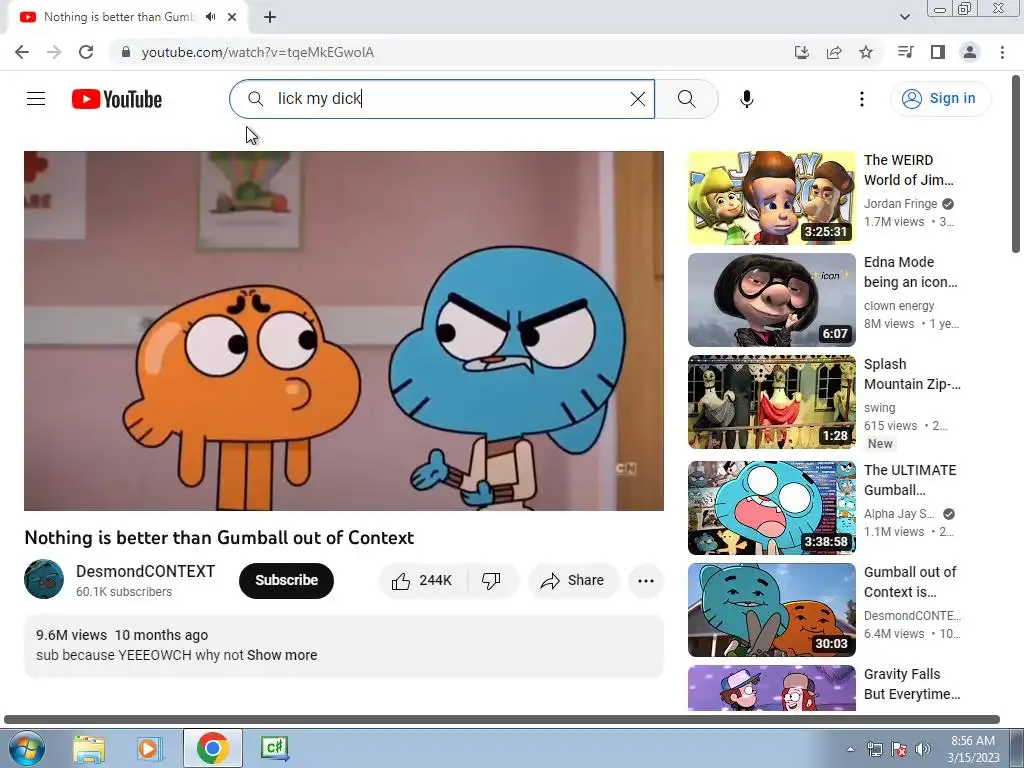Image resolution: width=1024 pixels, height=768 pixels.
Task: Go to the YouTube home logo
Action: [x=117, y=99]
